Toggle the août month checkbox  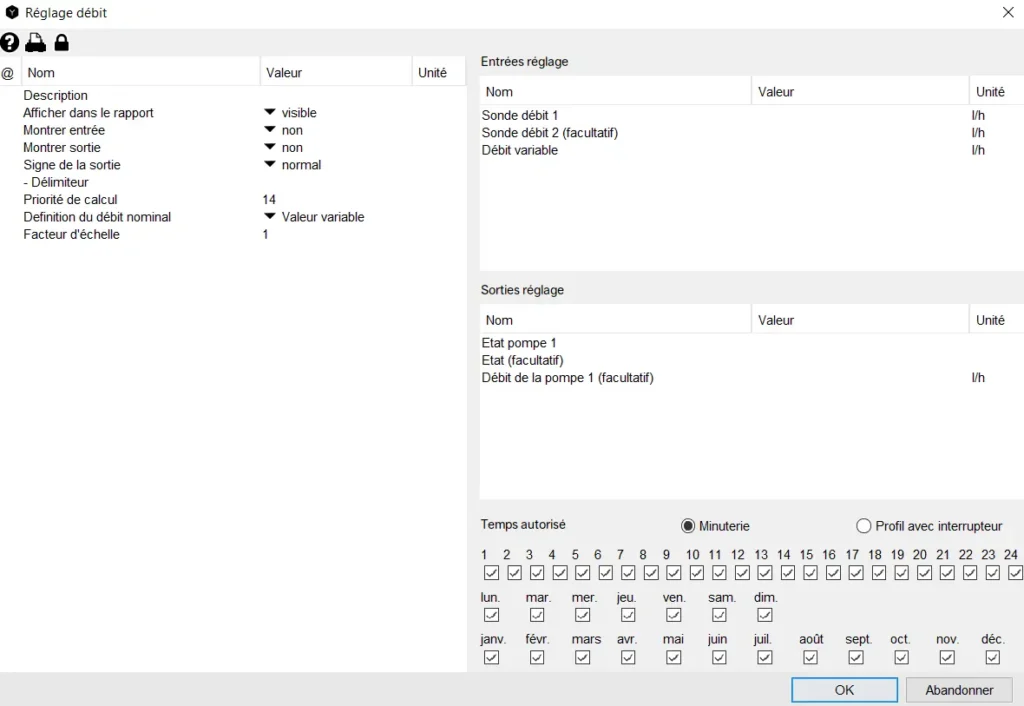tap(810, 657)
